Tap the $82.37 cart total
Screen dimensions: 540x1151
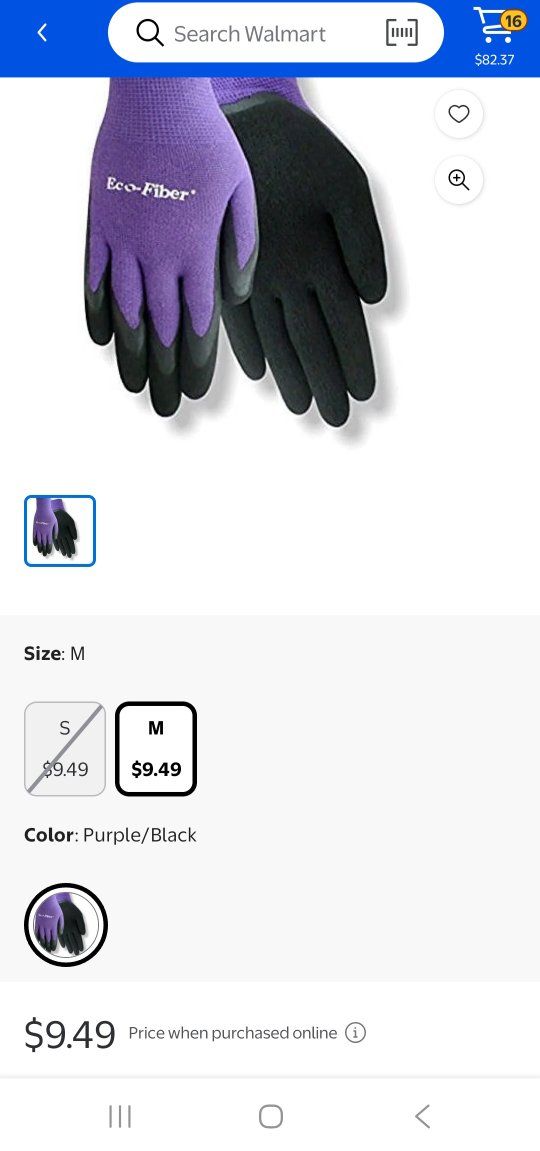495,59
